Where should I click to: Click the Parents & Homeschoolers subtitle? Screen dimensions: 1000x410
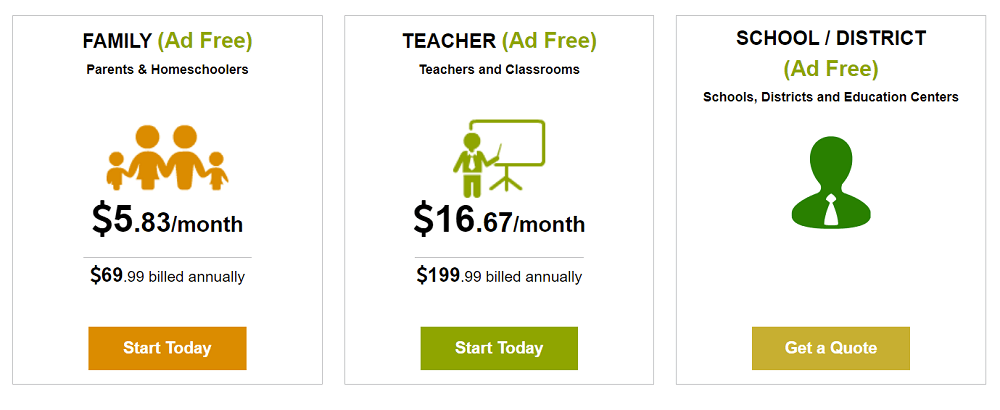167,70
